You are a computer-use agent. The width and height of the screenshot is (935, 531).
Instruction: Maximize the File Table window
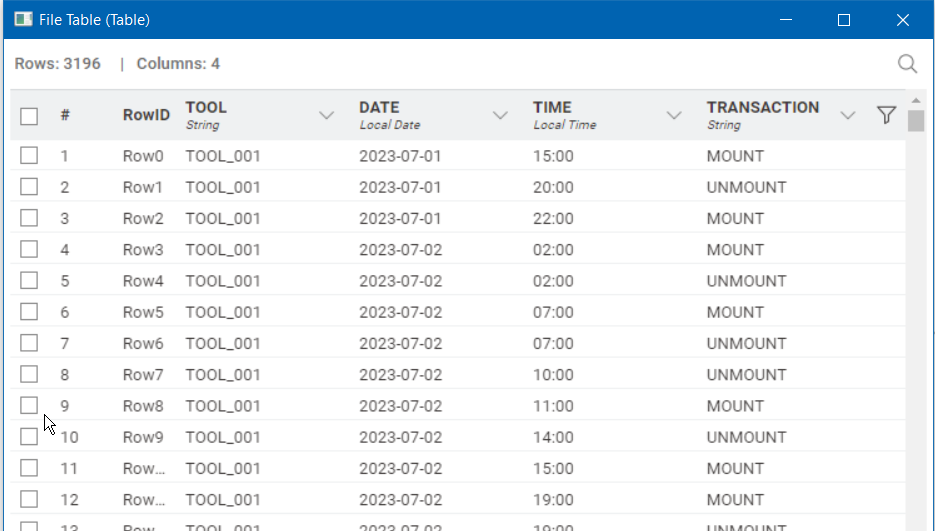point(843,20)
